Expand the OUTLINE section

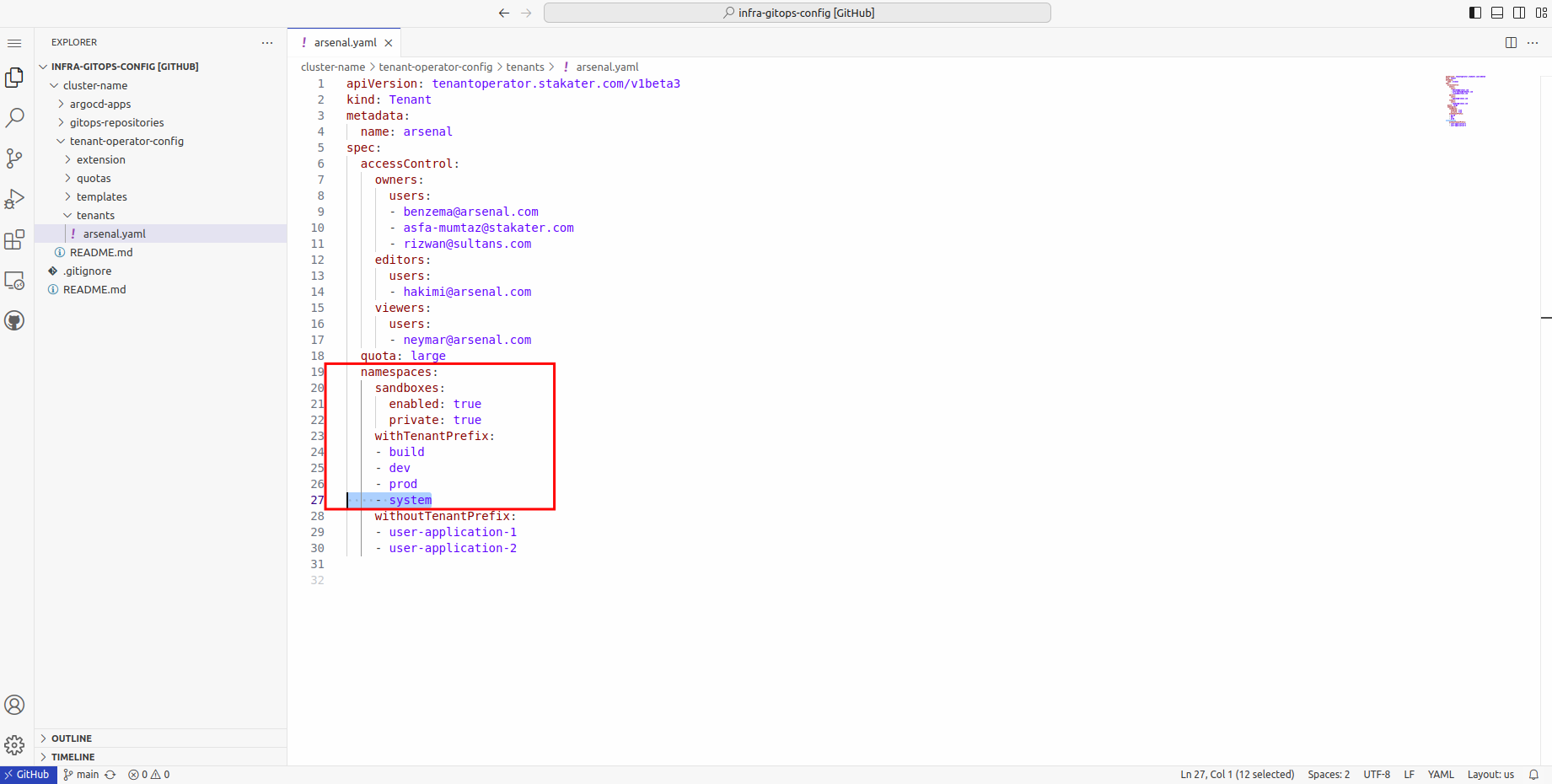[x=72, y=738]
